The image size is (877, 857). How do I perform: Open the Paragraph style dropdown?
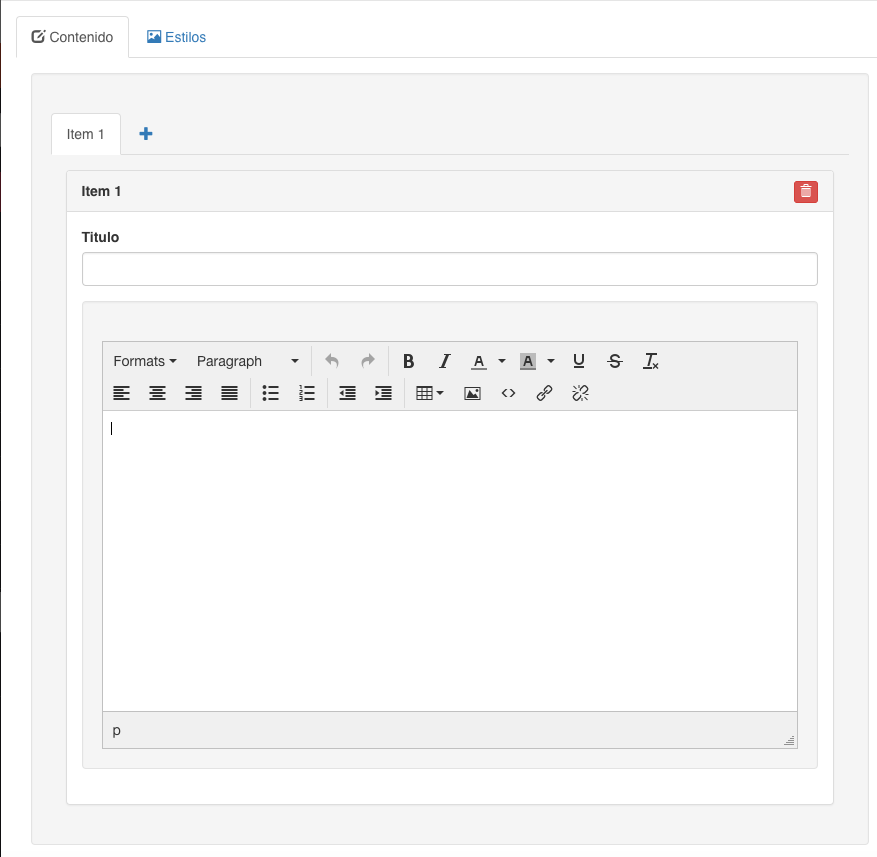pos(247,361)
